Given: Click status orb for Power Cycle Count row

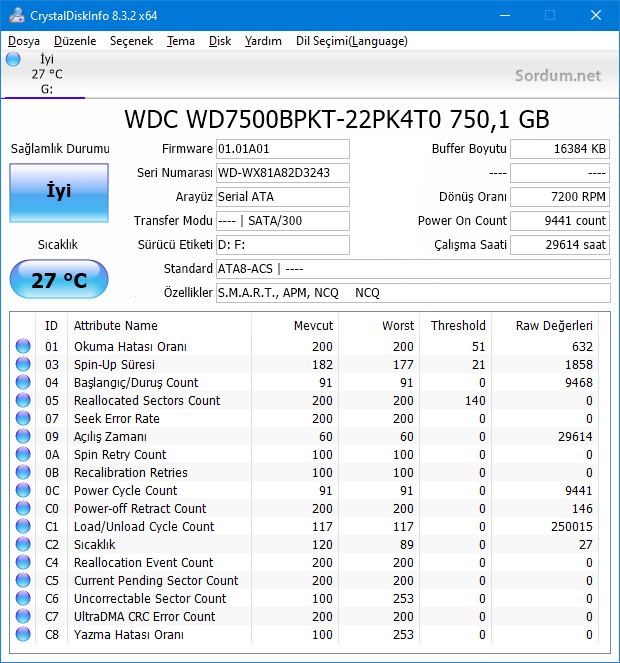Looking at the screenshot, I should click(23, 490).
